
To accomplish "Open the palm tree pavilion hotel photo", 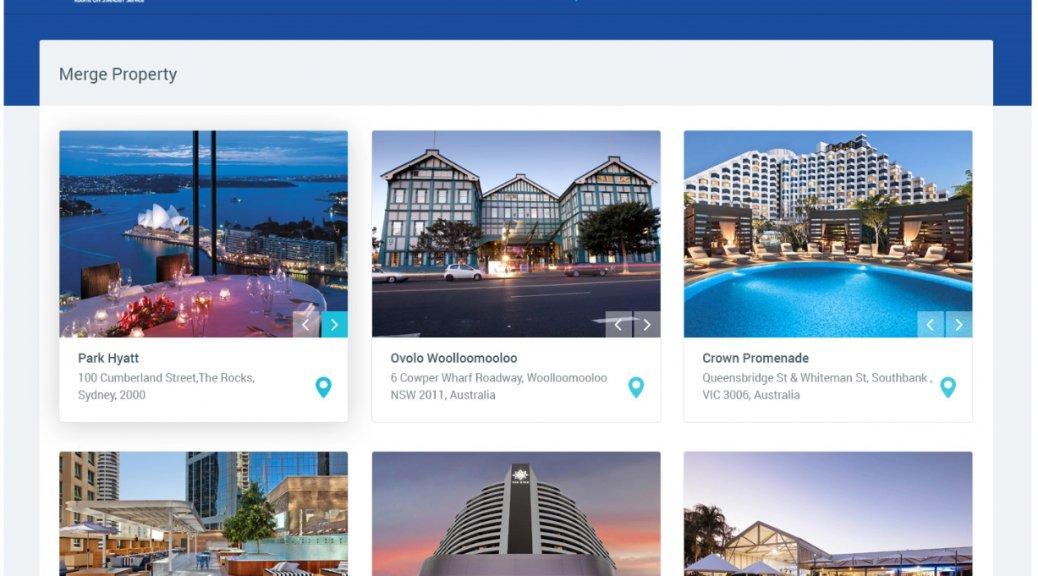I will (828, 514).
